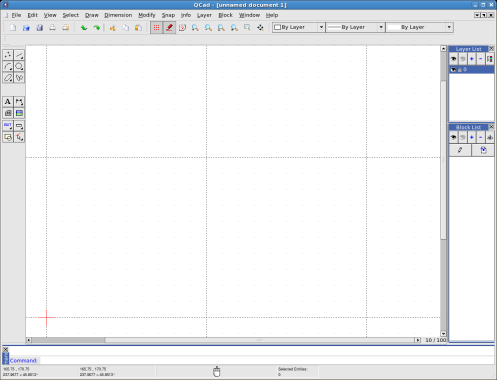The height and width of the screenshot is (380, 497).
Task: Open the Modify menu
Action: pos(147,15)
